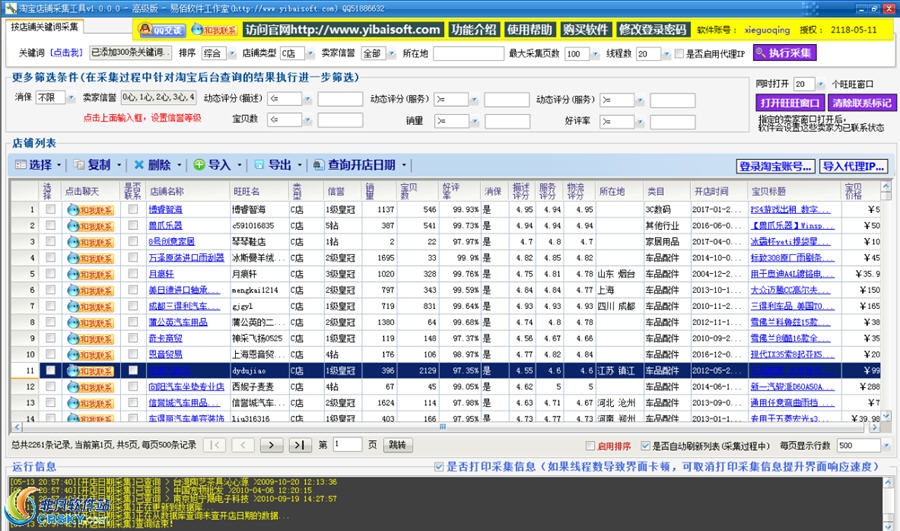This screenshot has width=900, height=531.
Task: Open the 好评率 comparison operator dropdown
Action: point(640,122)
